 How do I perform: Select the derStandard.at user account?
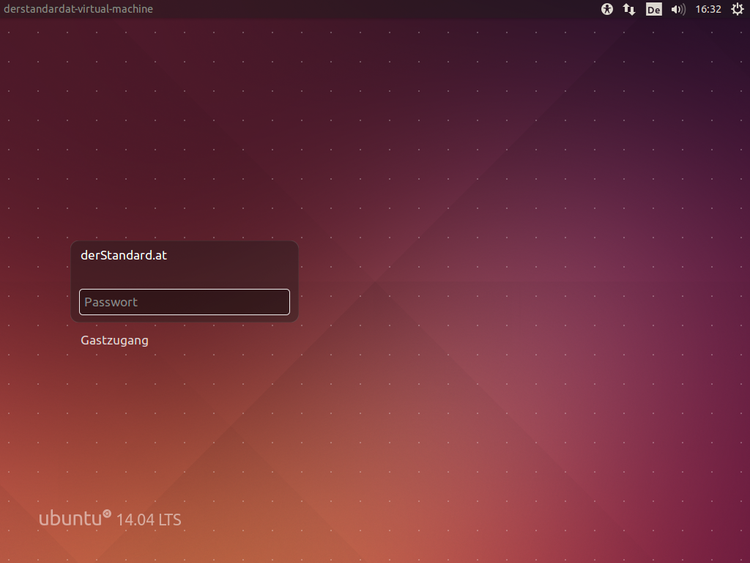pos(124,256)
